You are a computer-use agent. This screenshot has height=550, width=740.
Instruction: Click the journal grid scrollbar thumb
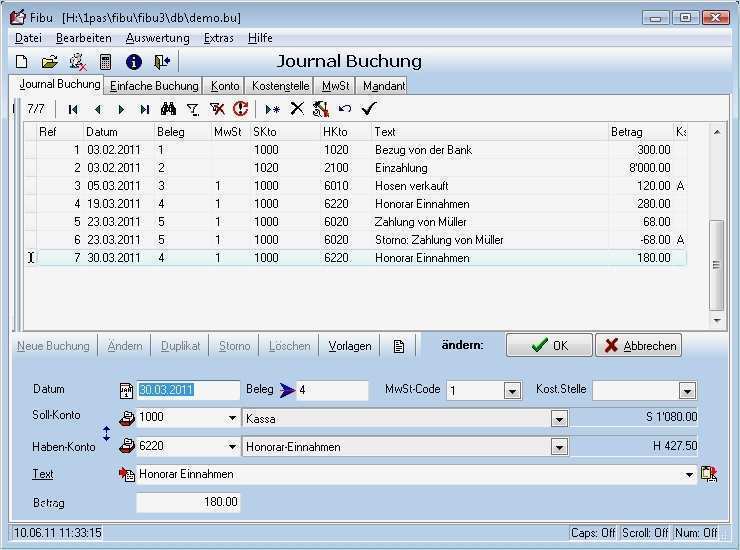coord(716,265)
